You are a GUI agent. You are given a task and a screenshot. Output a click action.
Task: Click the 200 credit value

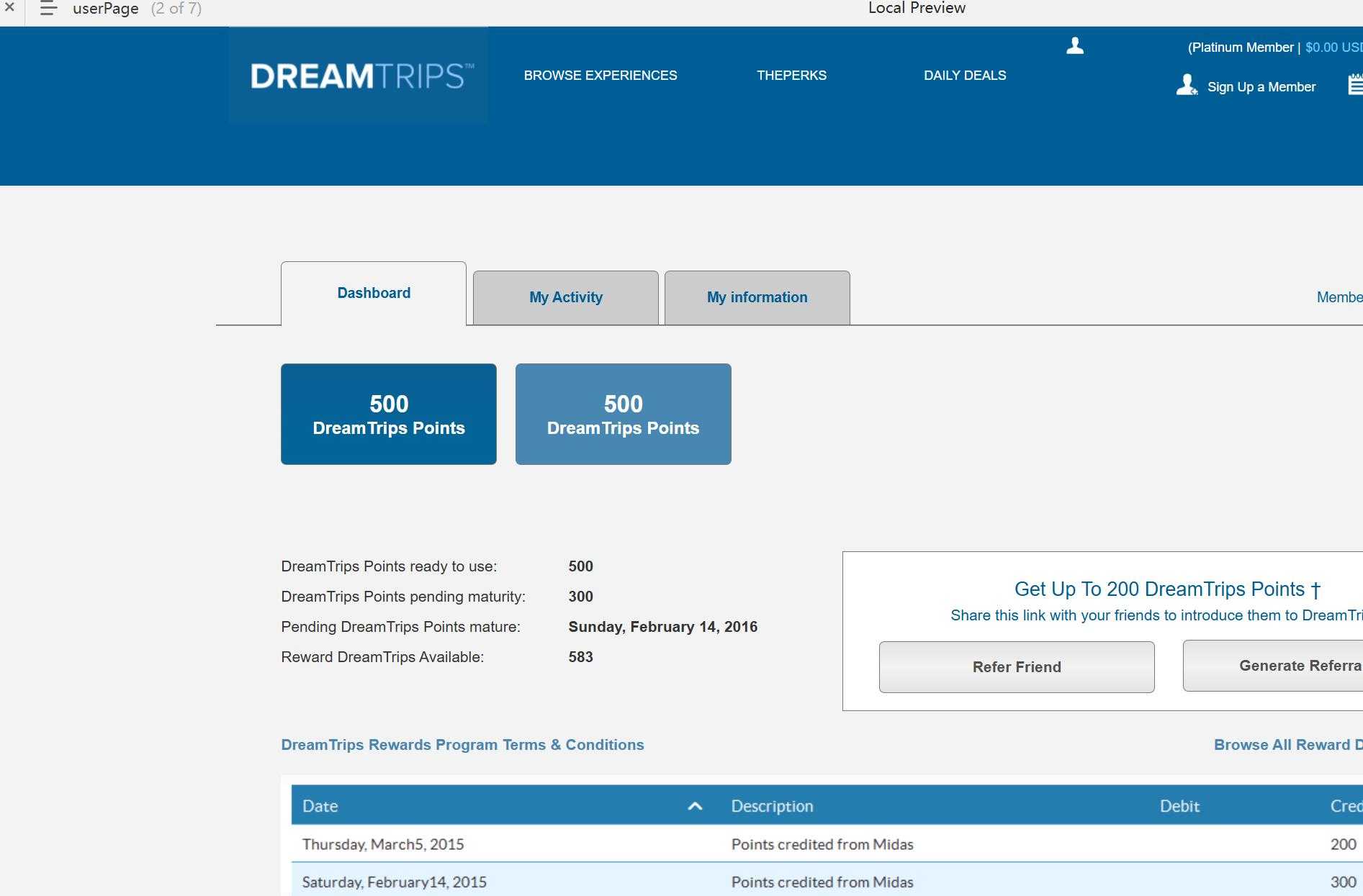pyautogui.click(x=1344, y=844)
